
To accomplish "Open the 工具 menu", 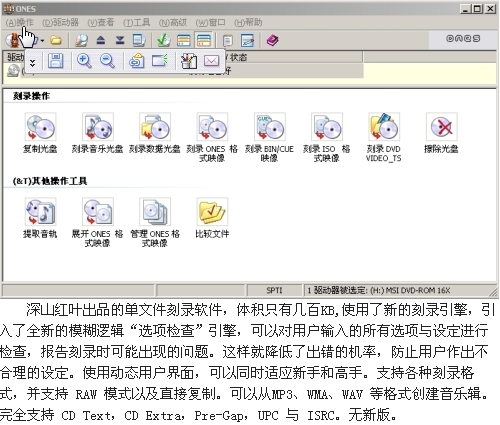I will point(136,23).
